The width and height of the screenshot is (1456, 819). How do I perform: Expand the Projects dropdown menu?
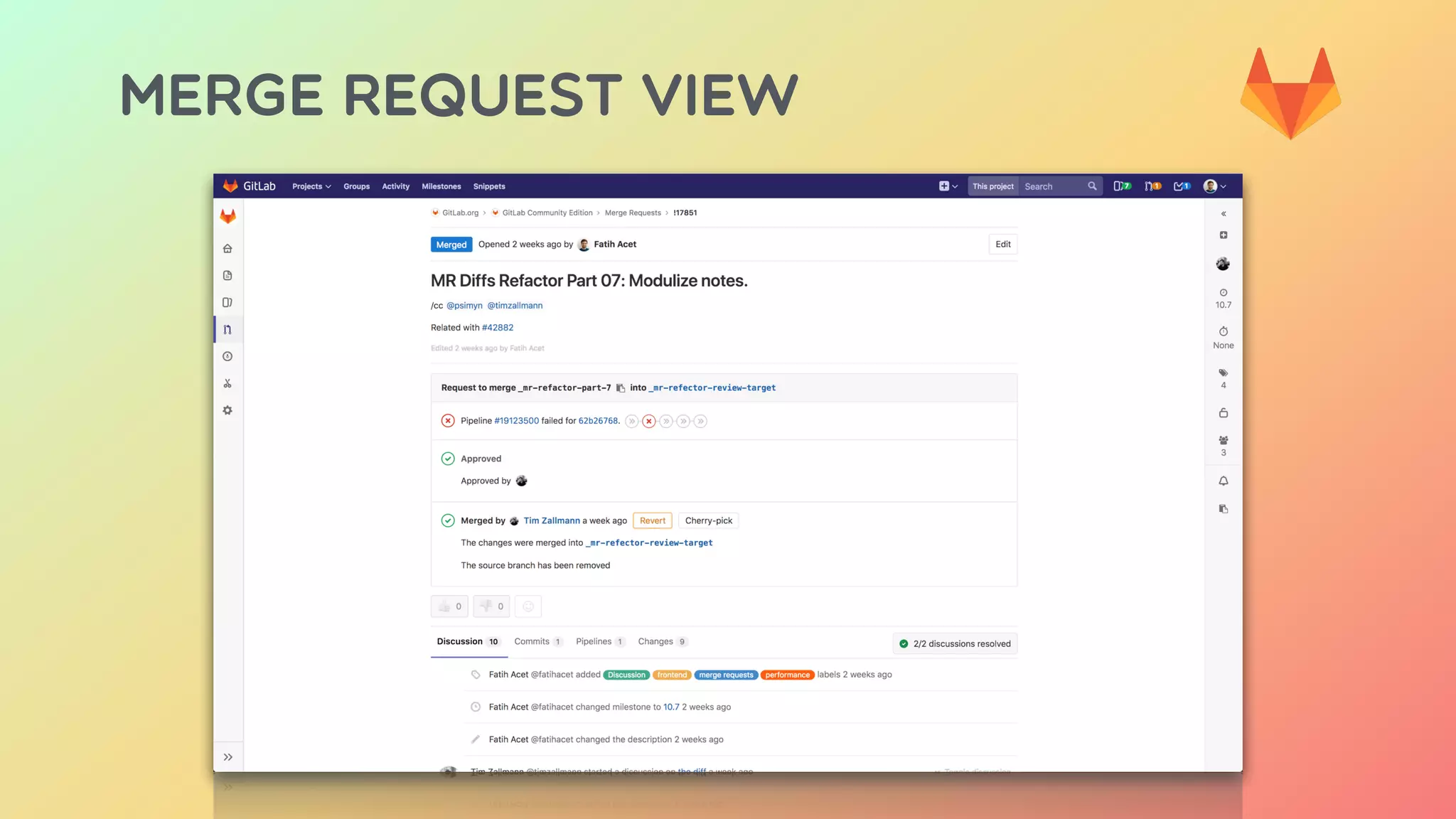311,186
